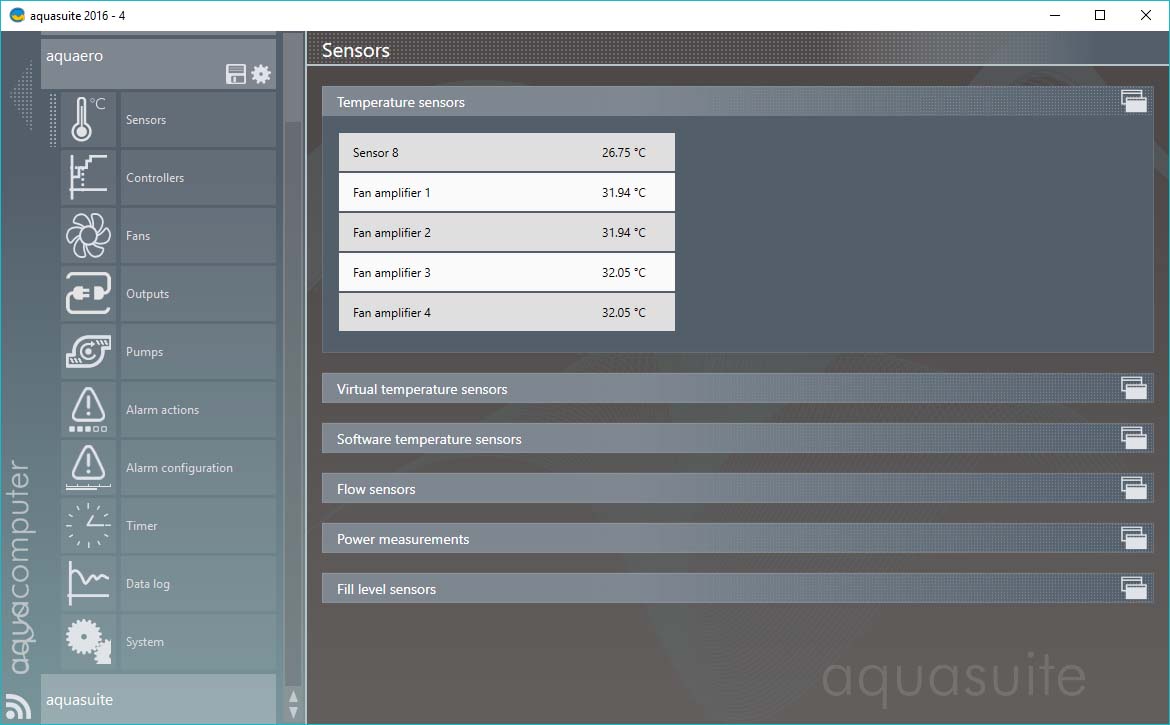This screenshot has height=725, width=1170.
Task: Select the Timer clock icon
Action: tap(88, 526)
